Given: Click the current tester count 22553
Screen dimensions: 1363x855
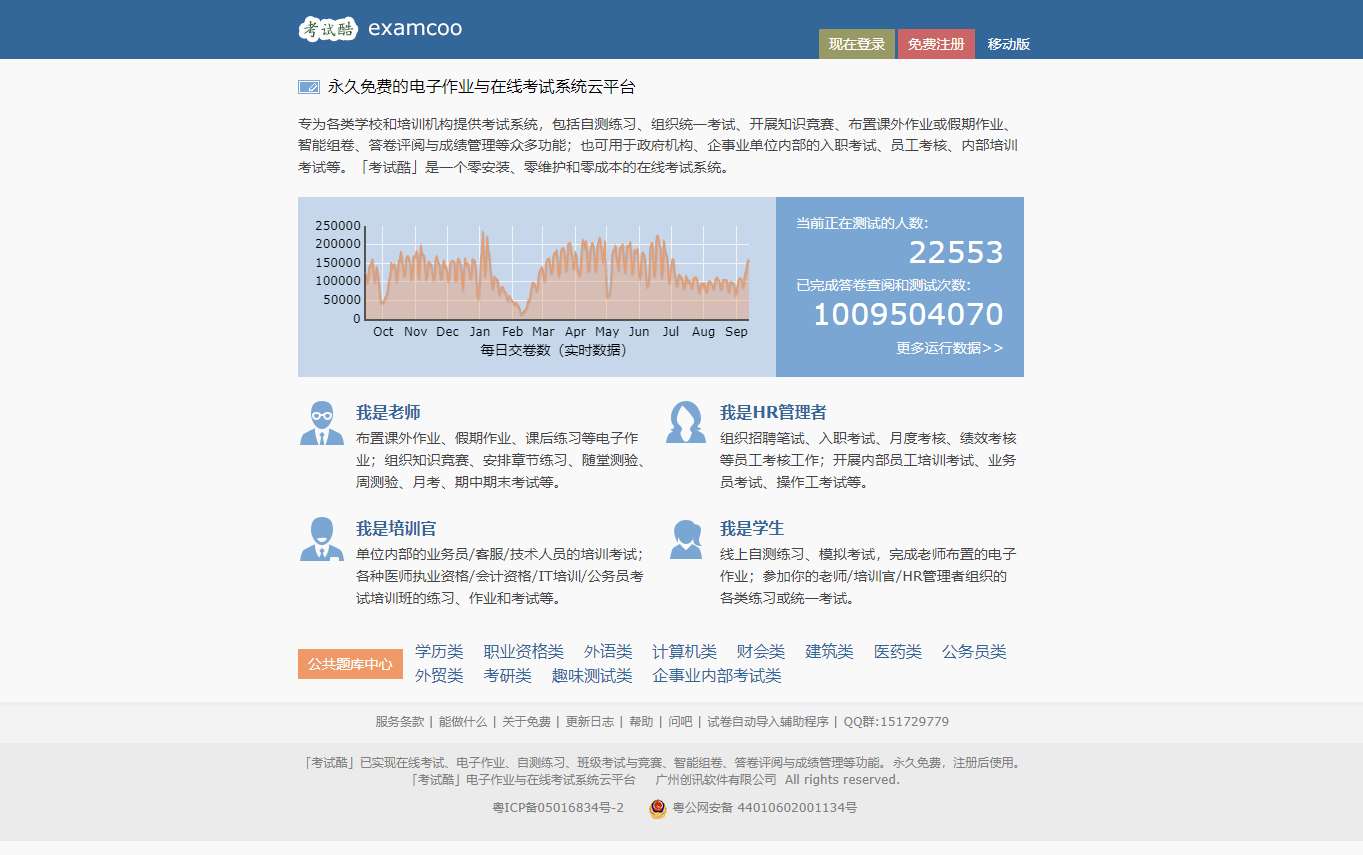Looking at the screenshot, I should pos(955,253).
